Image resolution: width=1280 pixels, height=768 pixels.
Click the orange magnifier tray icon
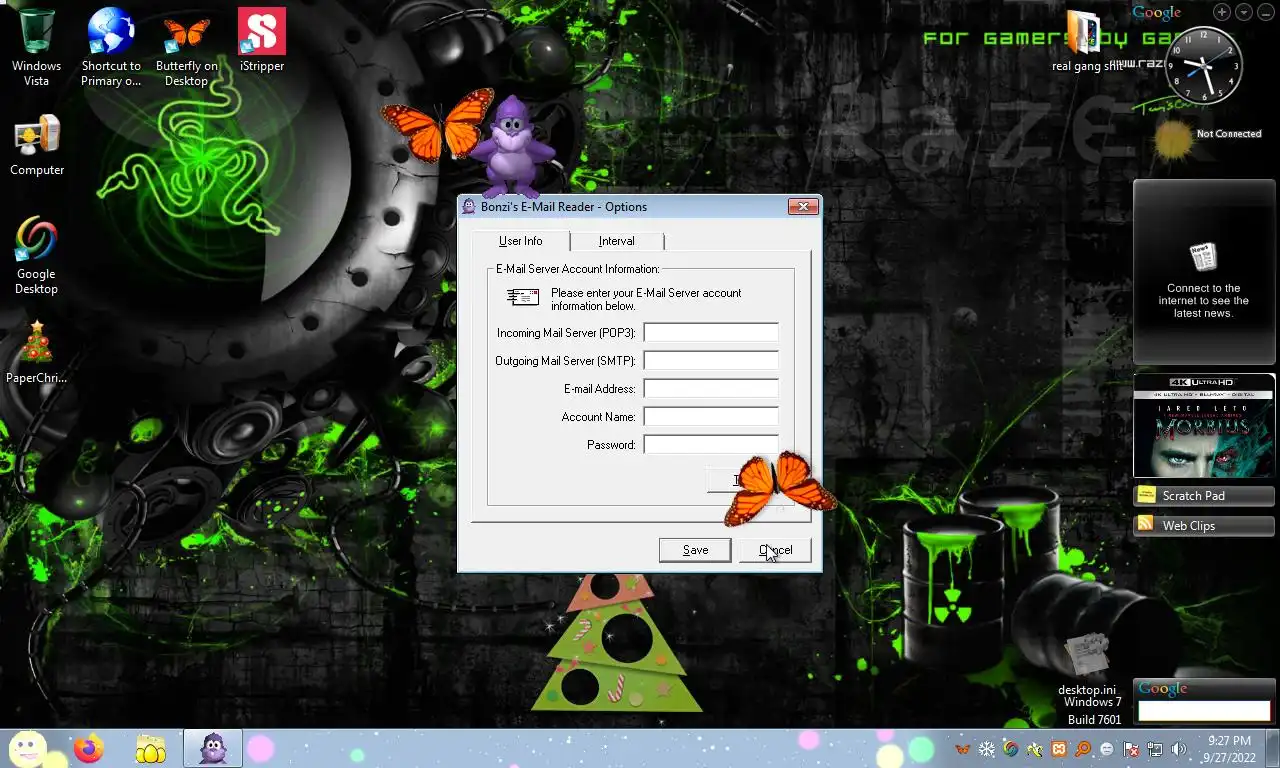point(1083,749)
